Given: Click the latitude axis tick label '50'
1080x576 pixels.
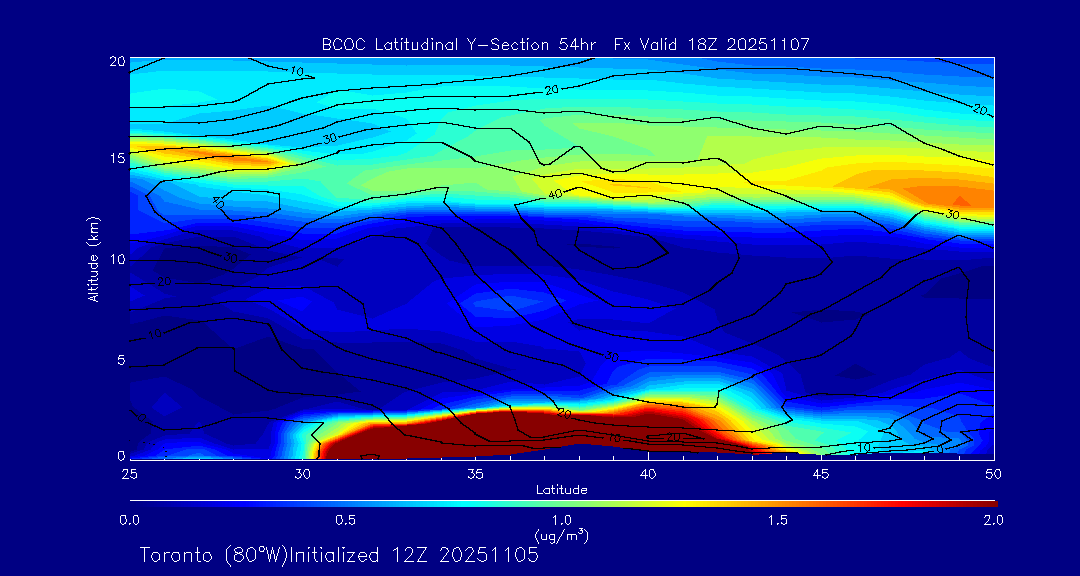Looking at the screenshot, I should (994, 473).
